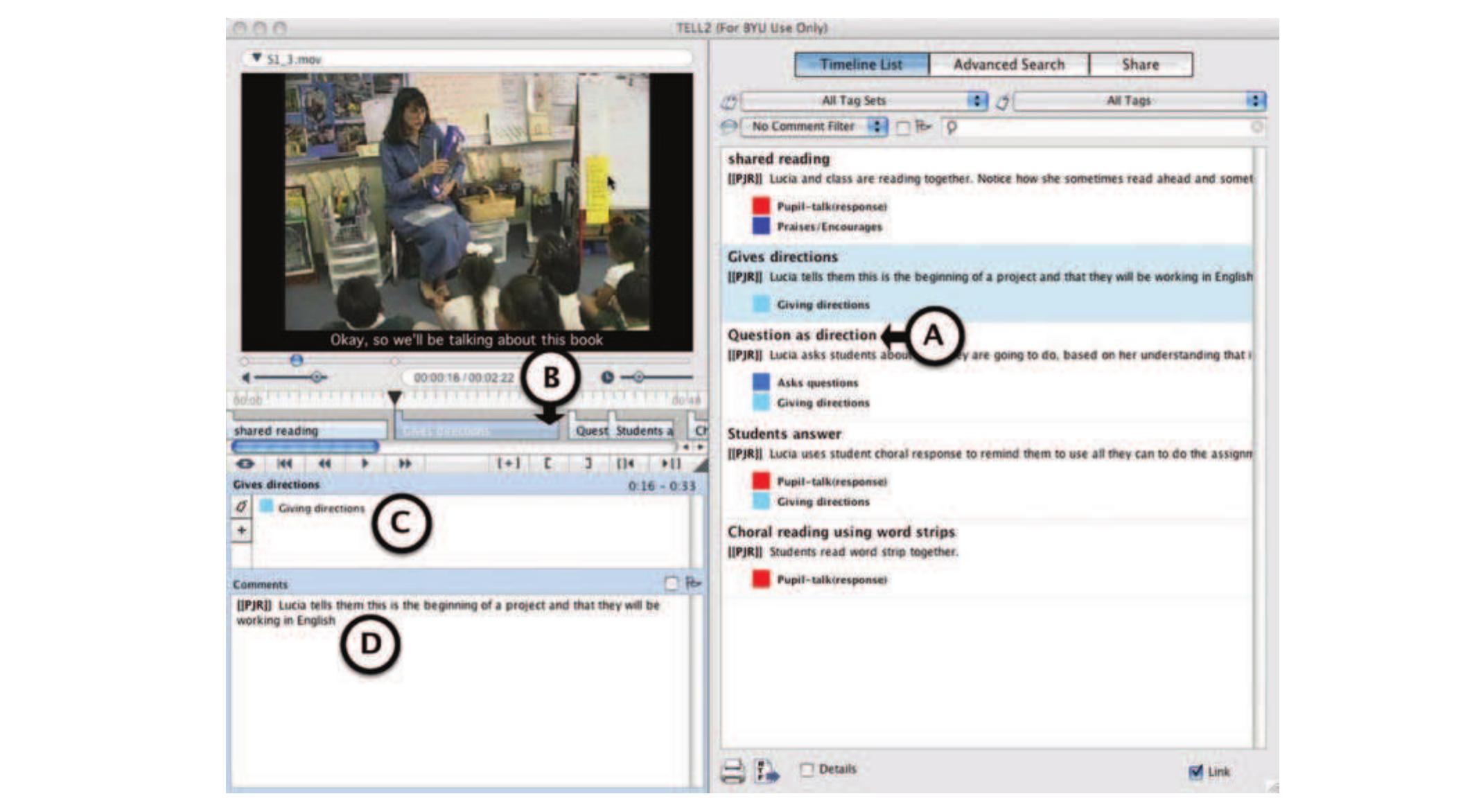Open the No Comment Filter dropdown
Screen dimensions: 1472x812
coord(814,127)
